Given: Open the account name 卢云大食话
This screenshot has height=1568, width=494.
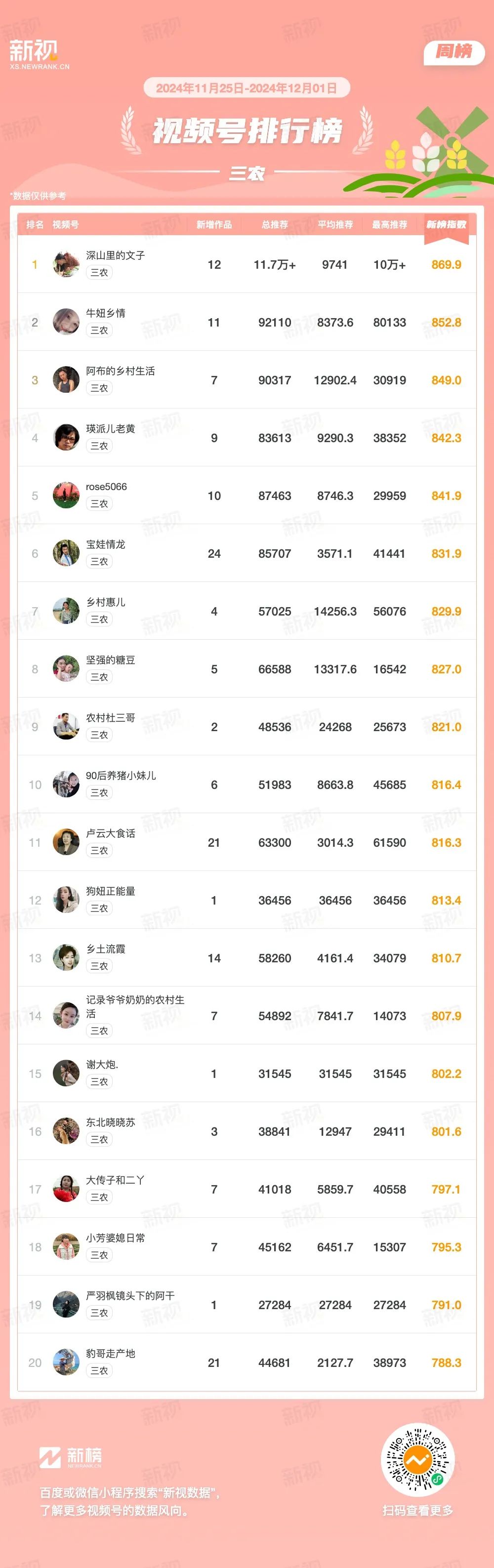Looking at the screenshot, I should pyautogui.click(x=110, y=833).
